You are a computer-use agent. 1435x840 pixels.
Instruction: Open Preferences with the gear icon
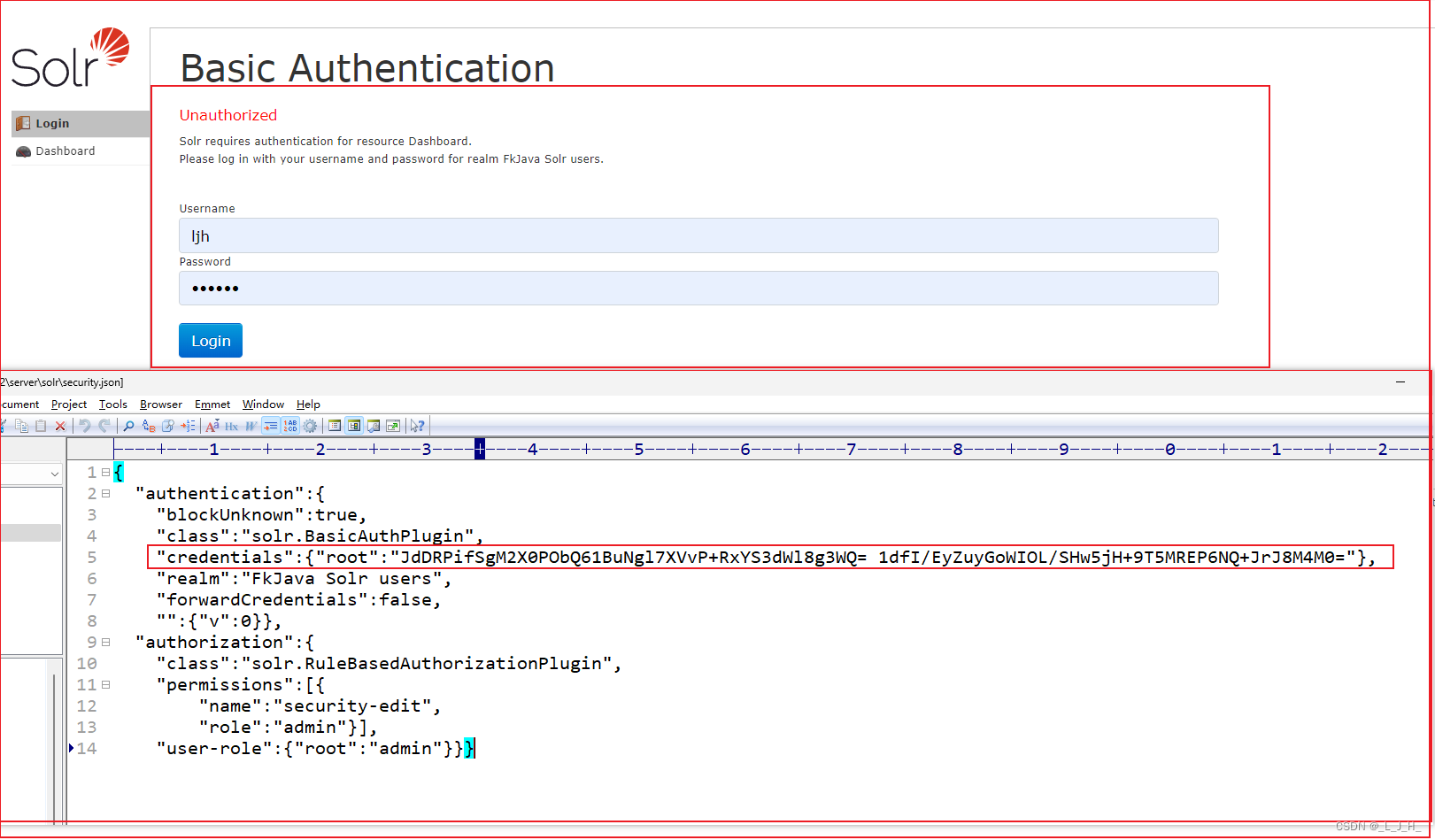tap(310, 426)
